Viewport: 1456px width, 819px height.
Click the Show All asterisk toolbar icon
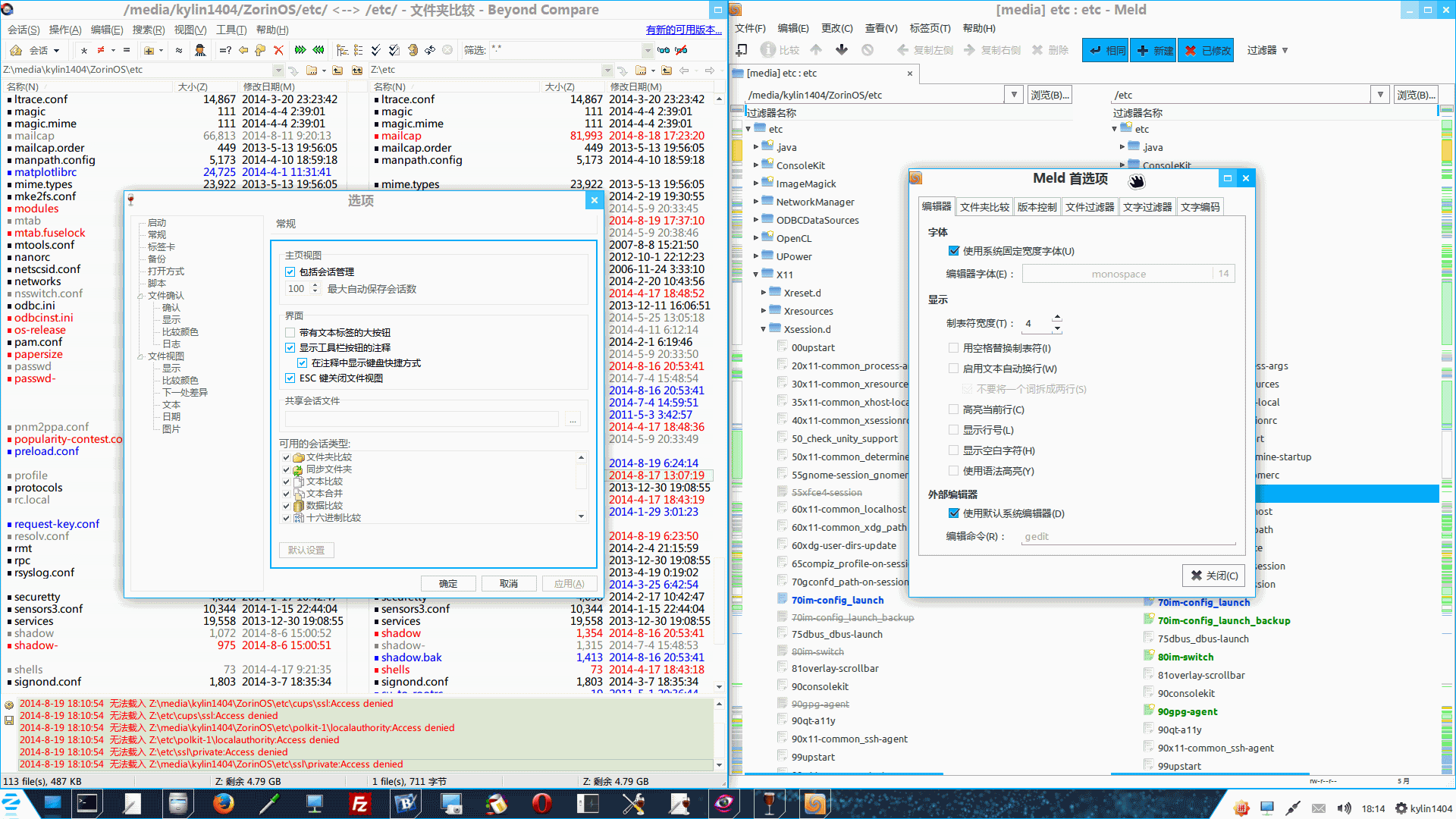click(x=84, y=50)
